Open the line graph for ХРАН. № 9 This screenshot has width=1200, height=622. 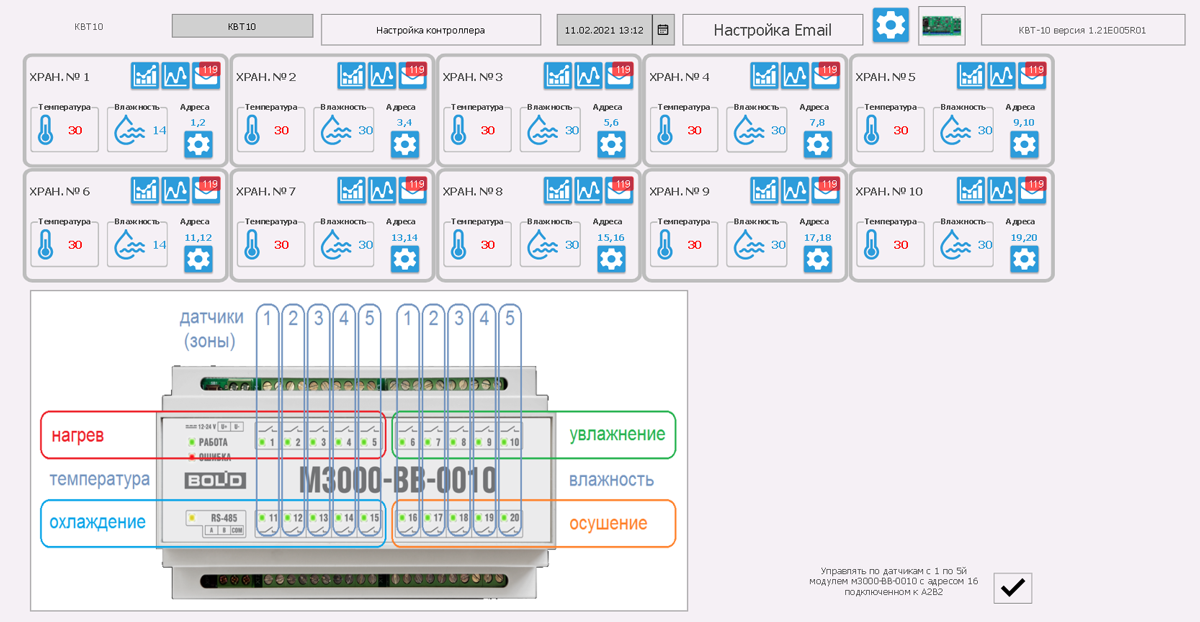tap(795, 189)
